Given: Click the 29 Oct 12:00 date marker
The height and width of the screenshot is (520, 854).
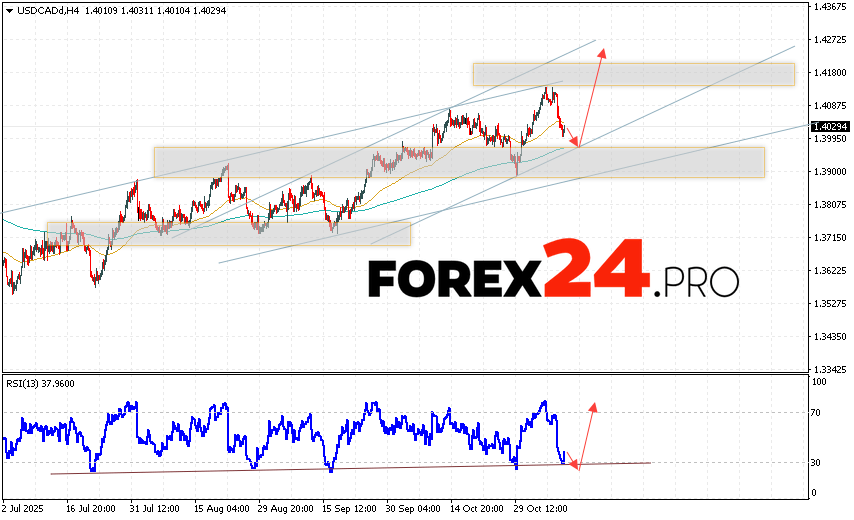Looking at the screenshot, I should click(x=540, y=507).
